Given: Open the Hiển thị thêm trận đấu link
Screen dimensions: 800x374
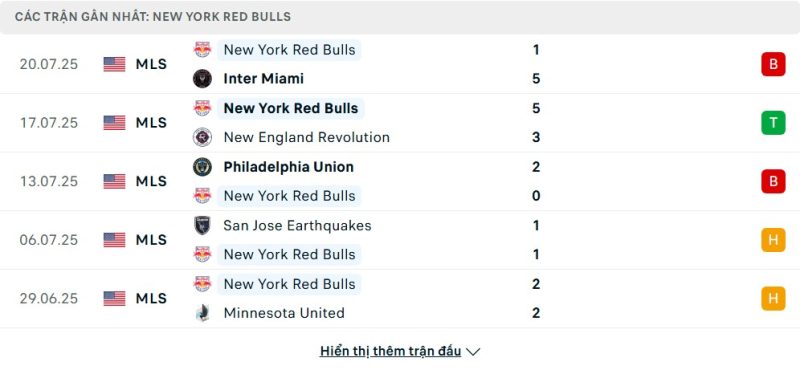Looking at the screenshot, I should (x=390, y=351).
